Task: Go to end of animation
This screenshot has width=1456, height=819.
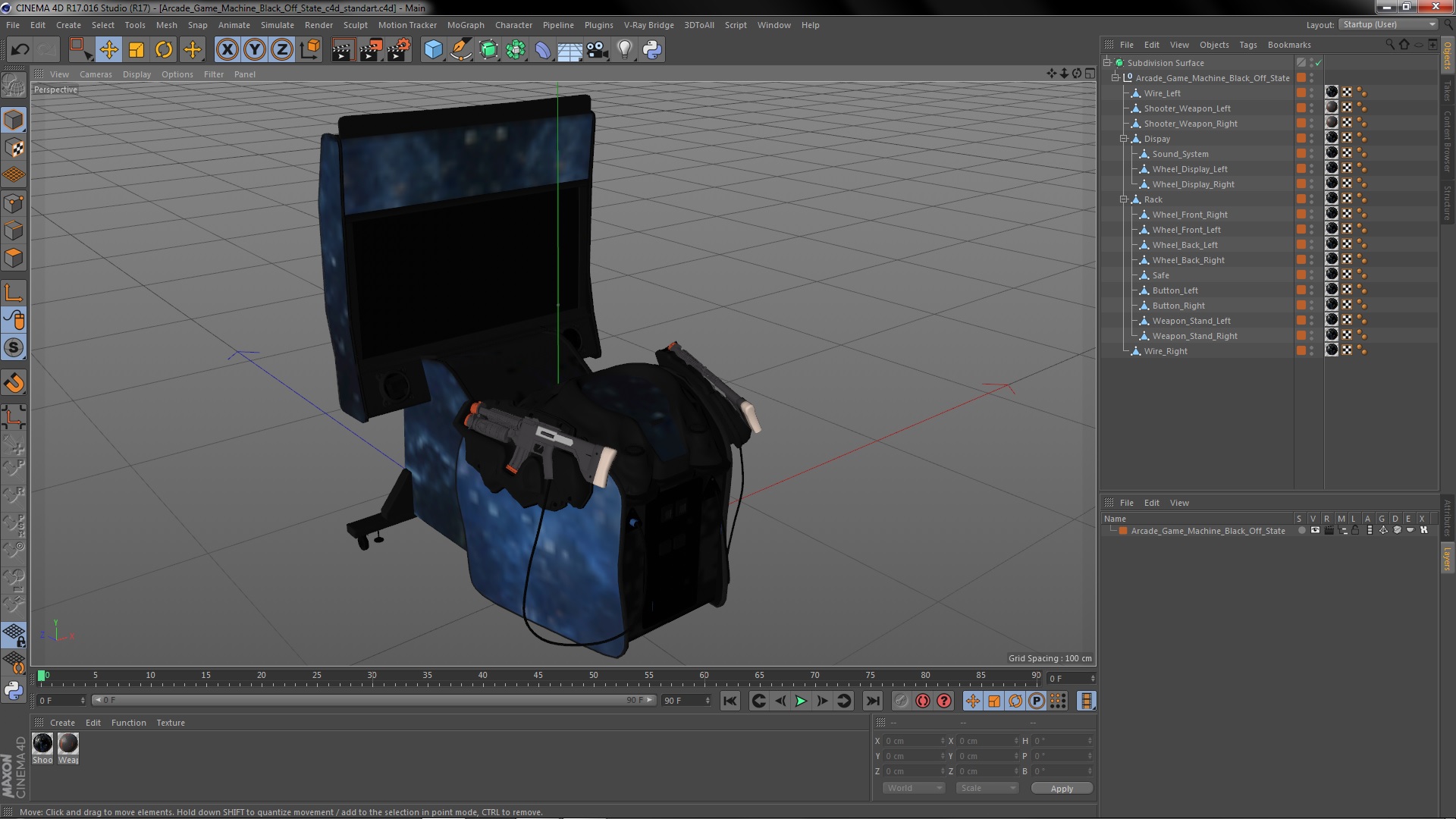Action: tap(873, 701)
